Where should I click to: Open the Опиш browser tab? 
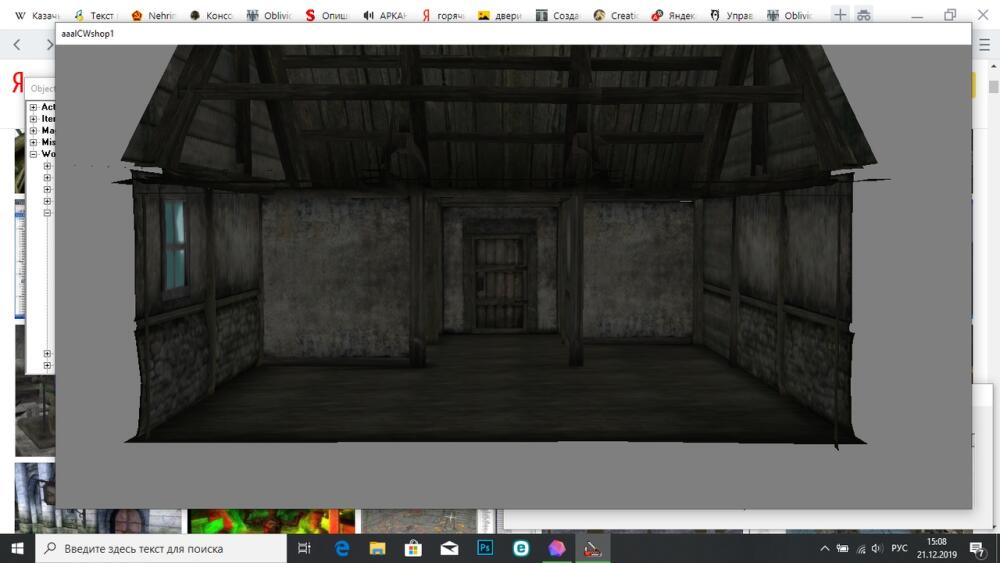click(327, 15)
